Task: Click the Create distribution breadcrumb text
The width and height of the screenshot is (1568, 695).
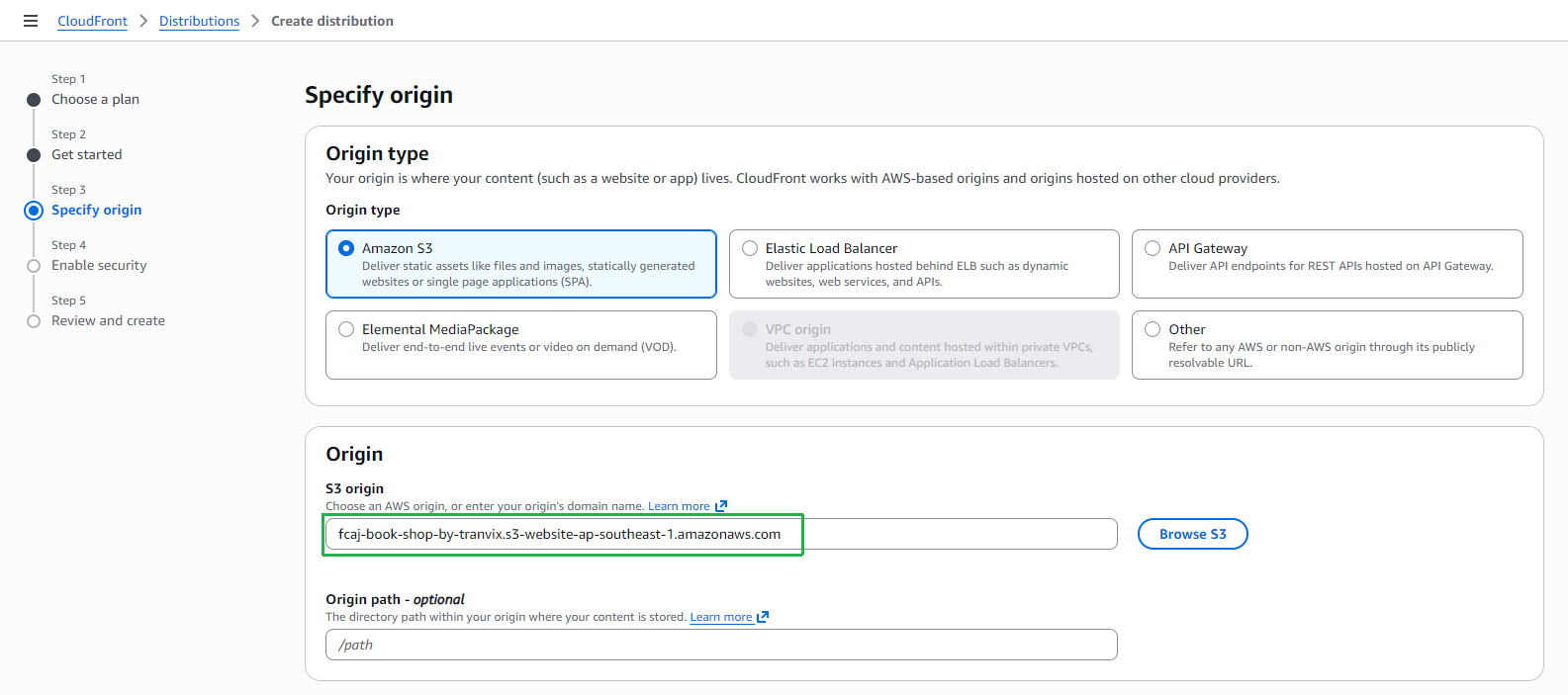Action: [332, 21]
